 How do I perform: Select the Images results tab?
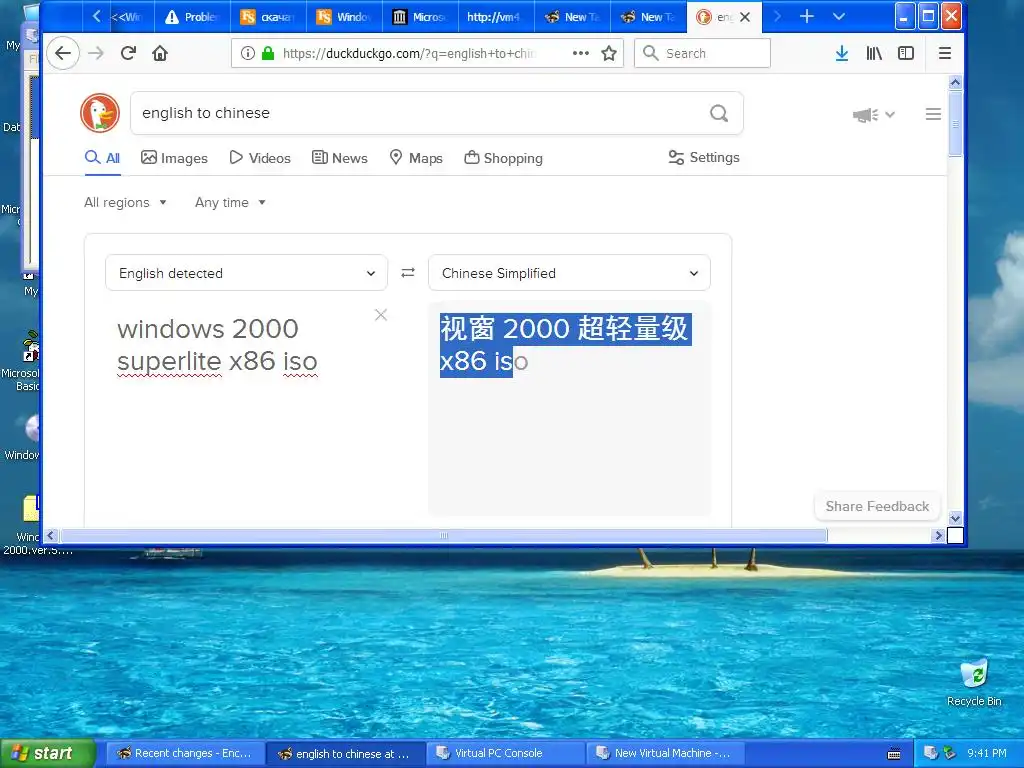coord(174,158)
